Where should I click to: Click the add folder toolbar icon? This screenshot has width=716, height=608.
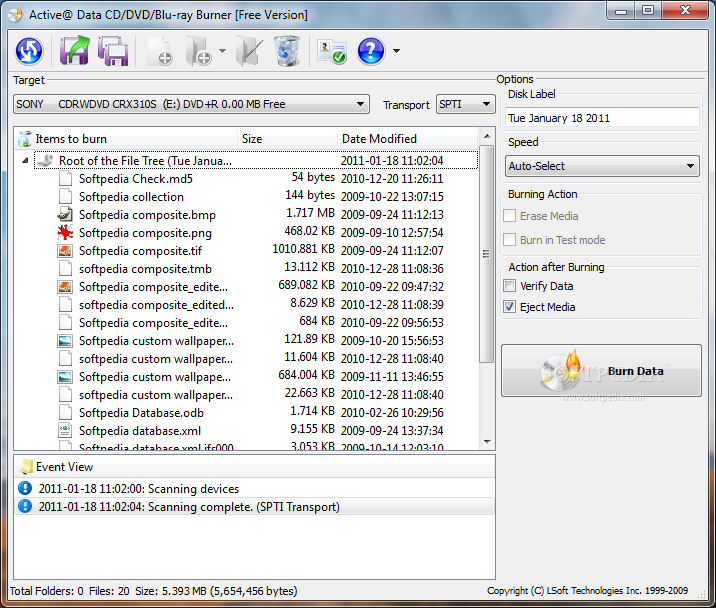[x=198, y=52]
